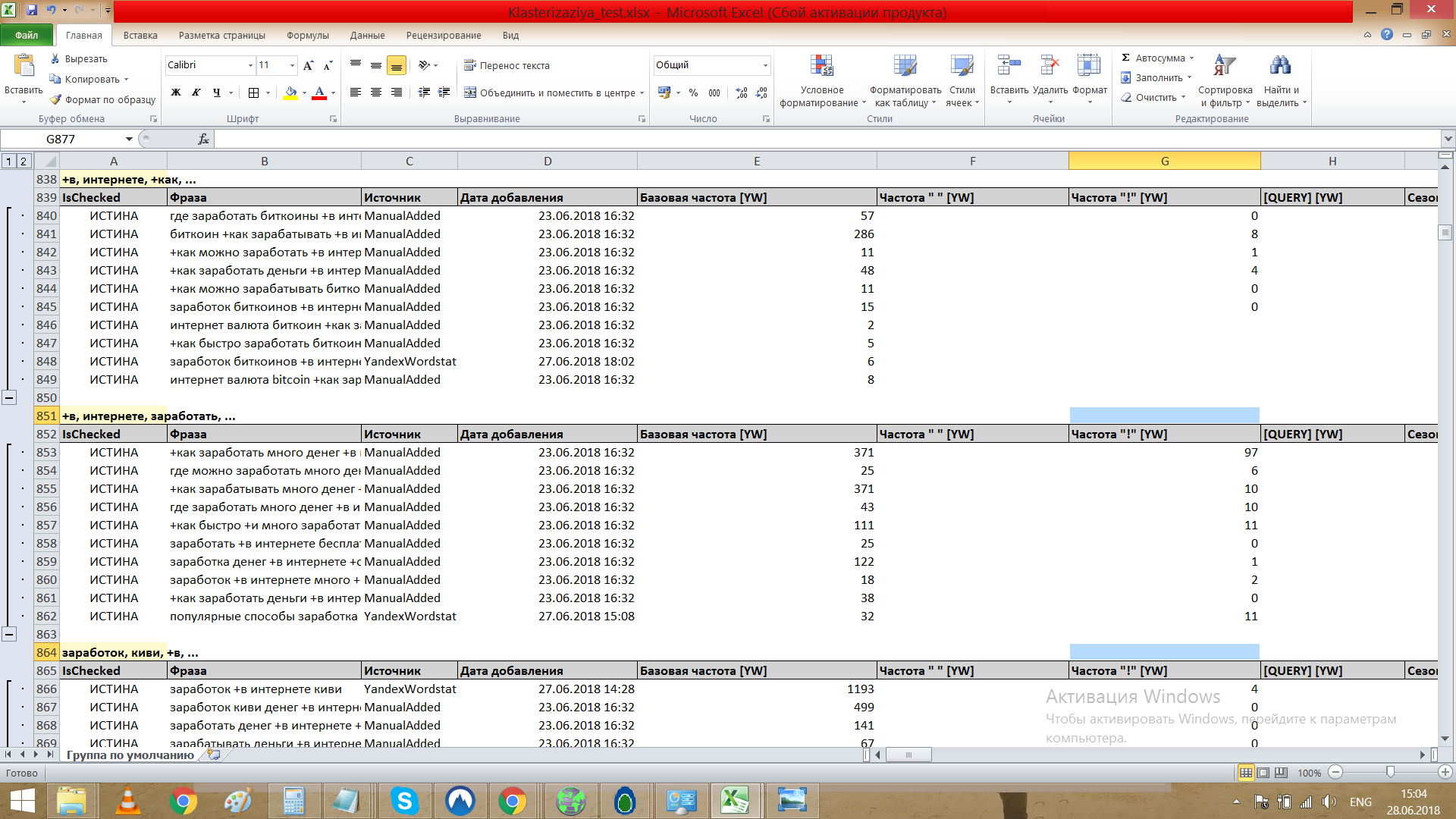Align text to top of cell
This screenshot has width=1456, height=819.
[356, 65]
